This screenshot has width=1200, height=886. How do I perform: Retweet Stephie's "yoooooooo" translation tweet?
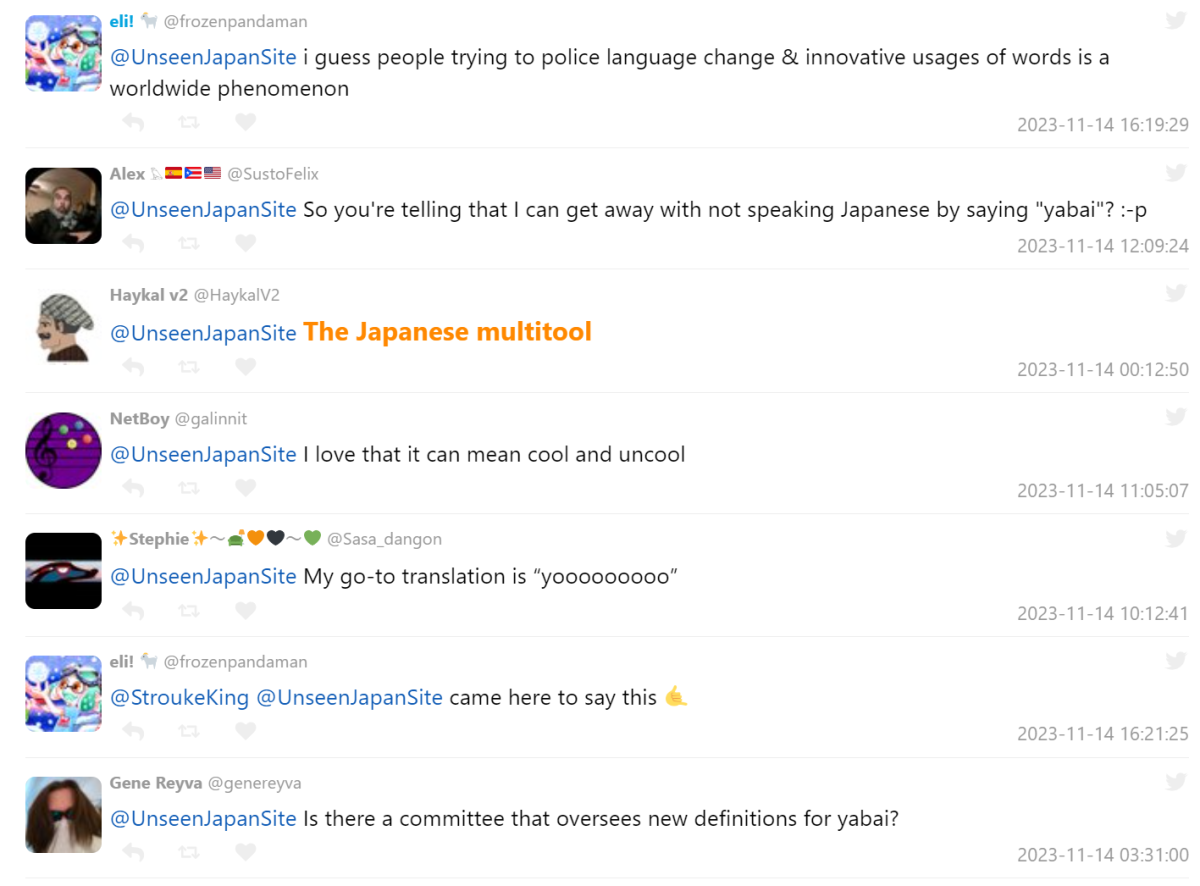[188, 610]
